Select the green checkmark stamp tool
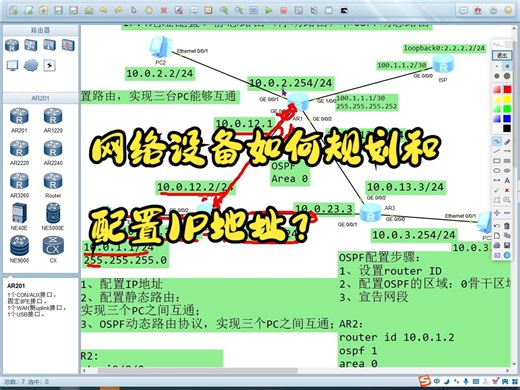This screenshot has height=390, width=520. (497, 190)
